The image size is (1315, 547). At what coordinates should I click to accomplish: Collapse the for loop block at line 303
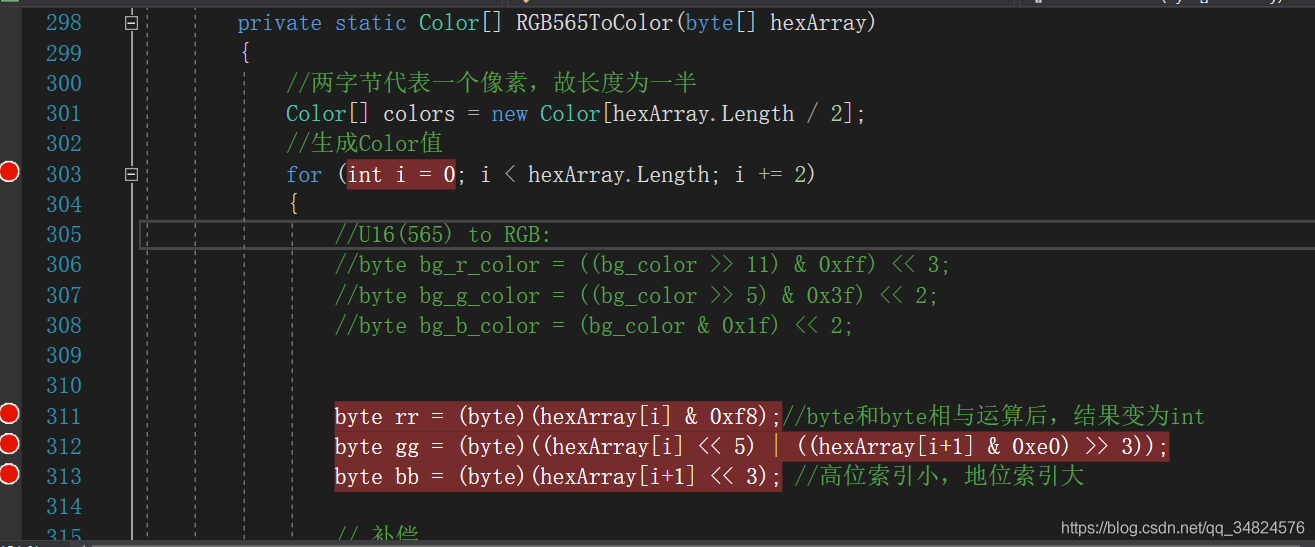point(131,174)
